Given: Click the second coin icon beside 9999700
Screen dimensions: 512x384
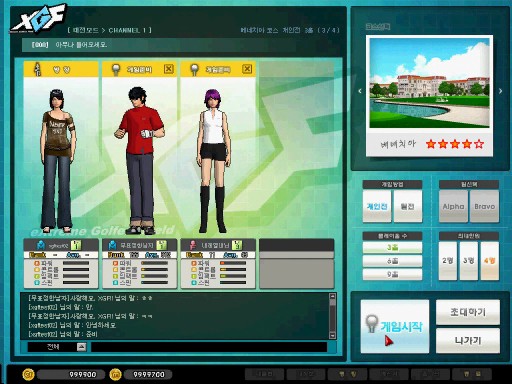Looking at the screenshot, I should pos(115,374).
